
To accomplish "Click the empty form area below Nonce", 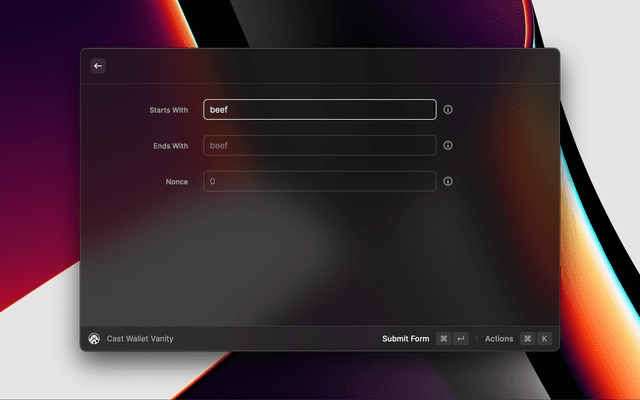I will [x=320, y=260].
